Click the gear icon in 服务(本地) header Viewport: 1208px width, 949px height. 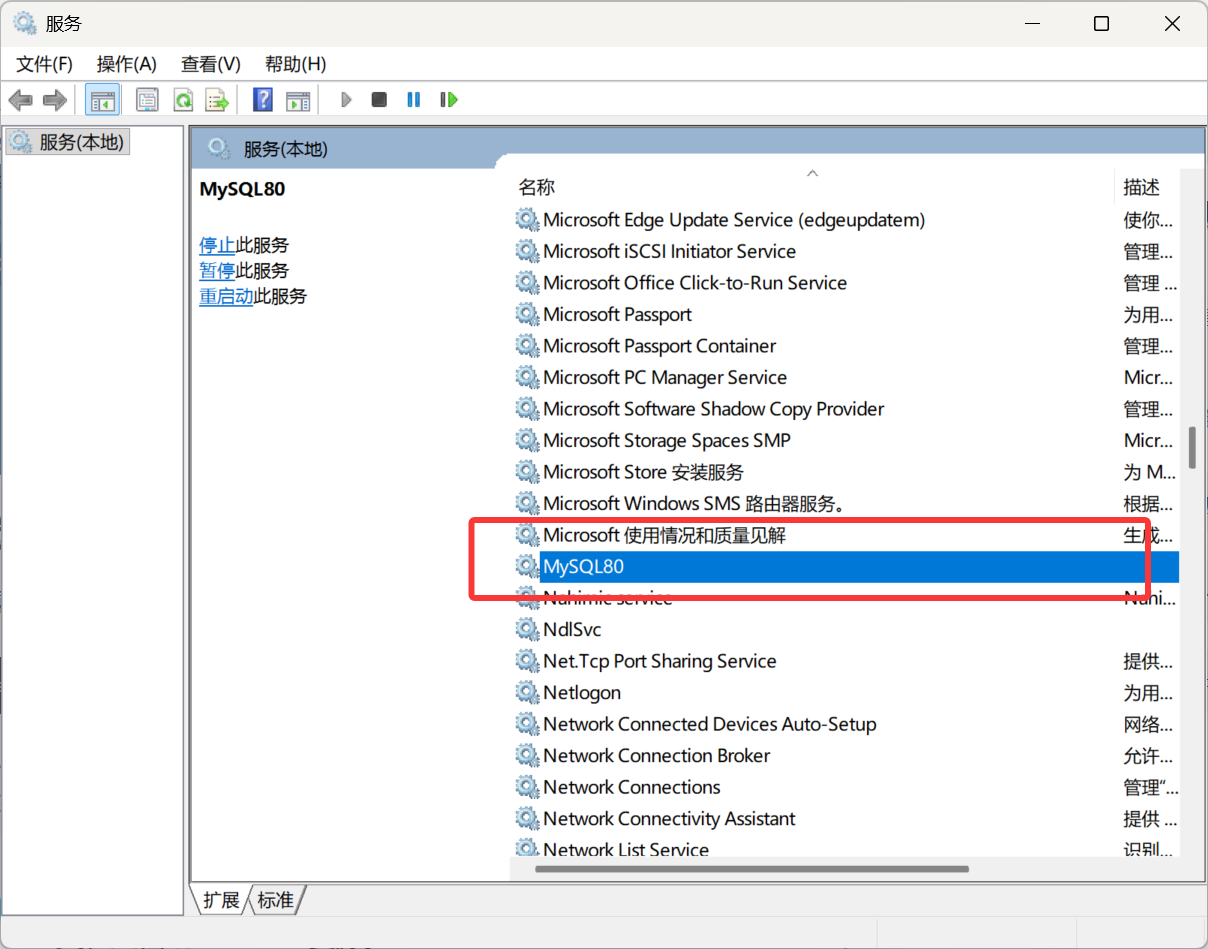point(219,149)
